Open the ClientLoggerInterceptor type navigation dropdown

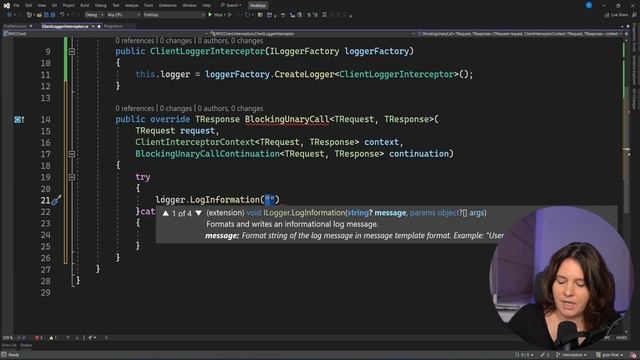[x=313, y=34]
